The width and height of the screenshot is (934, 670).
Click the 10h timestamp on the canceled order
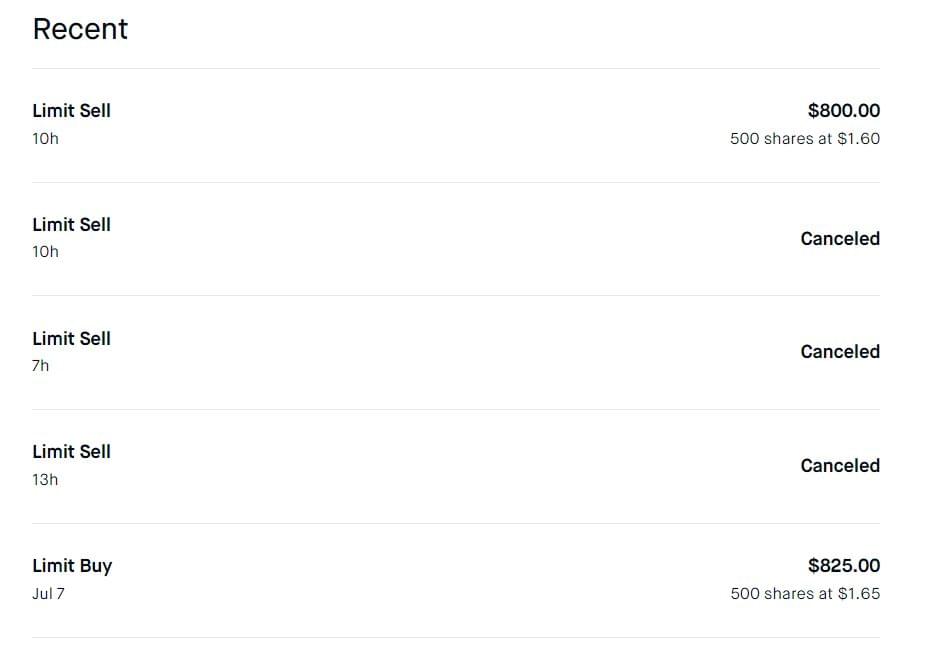(x=46, y=252)
